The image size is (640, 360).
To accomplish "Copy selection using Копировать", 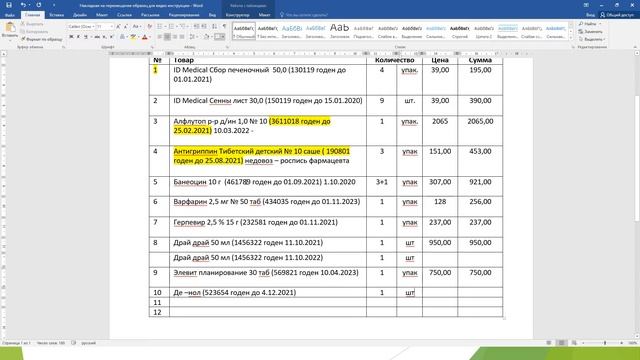I will click(x=34, y=31).
